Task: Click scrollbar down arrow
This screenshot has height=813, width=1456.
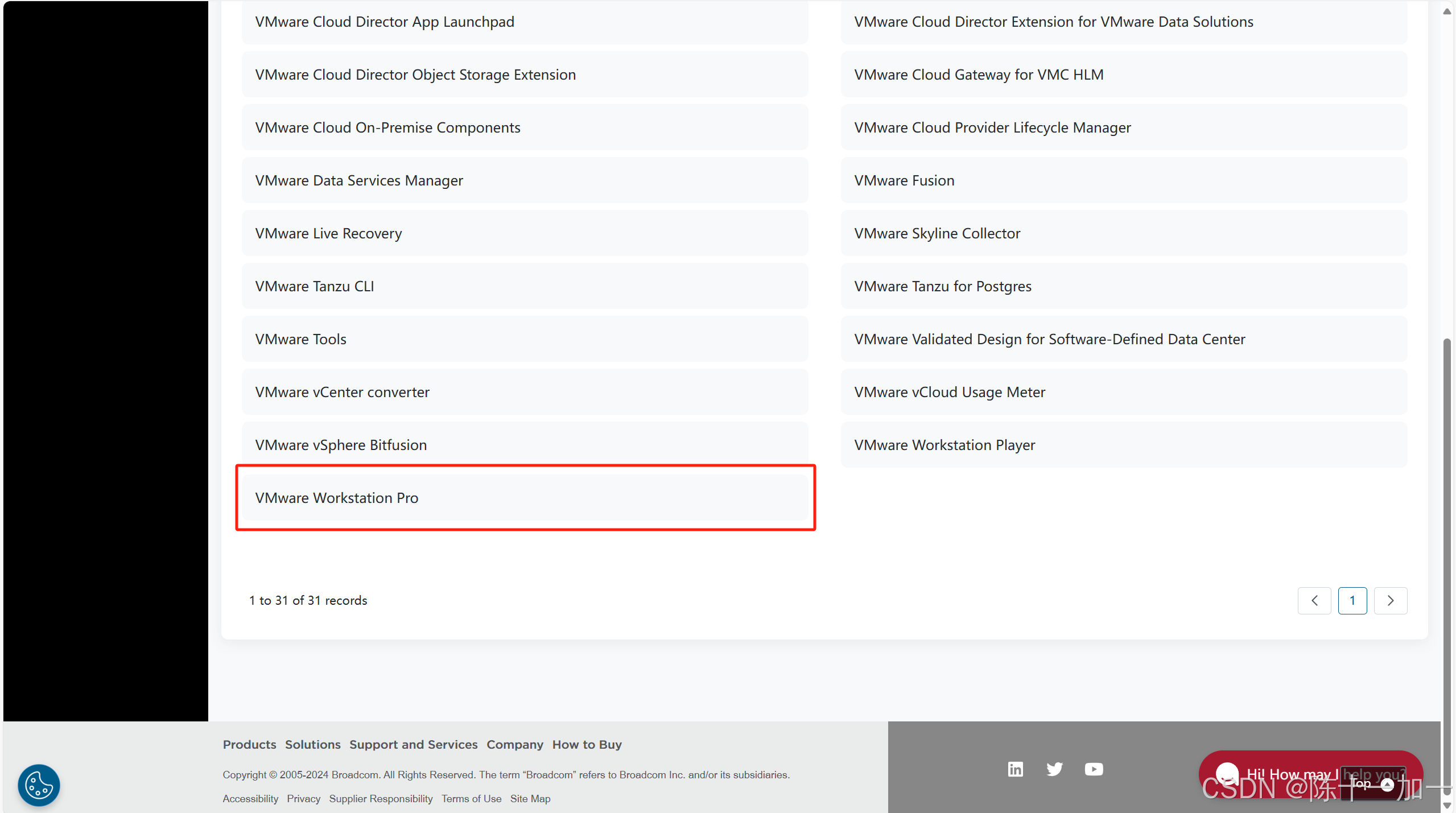Action: (x=1447, y=806)
